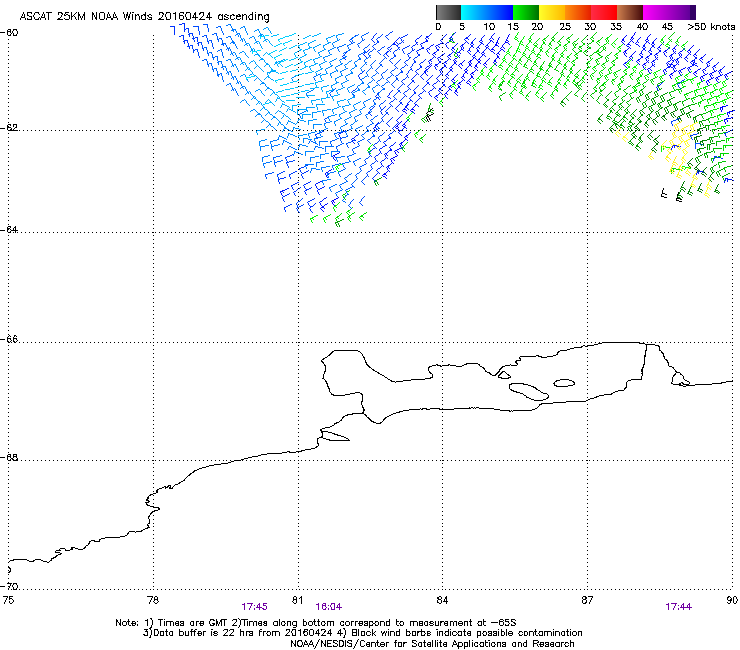Screen dimensions: 740x650
Task: Click the ASCAT 25KM NOAA Winds title
Action: 144,17
